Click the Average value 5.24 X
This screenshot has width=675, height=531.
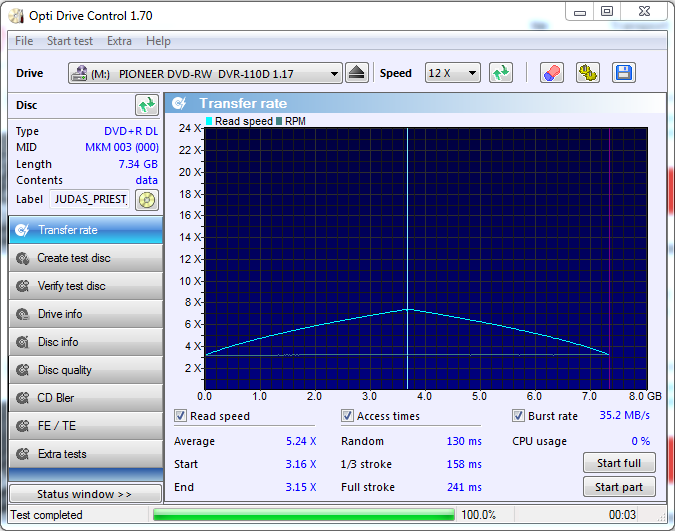(301, 441)
